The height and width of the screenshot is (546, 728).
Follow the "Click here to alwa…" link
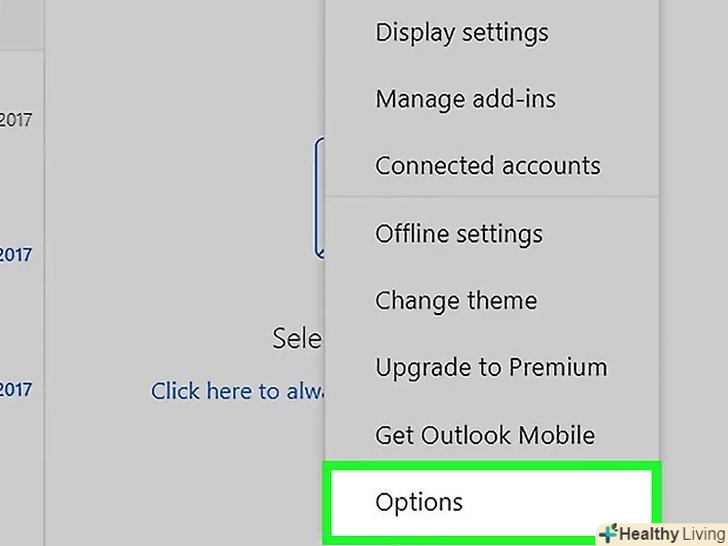coord(238,391)
